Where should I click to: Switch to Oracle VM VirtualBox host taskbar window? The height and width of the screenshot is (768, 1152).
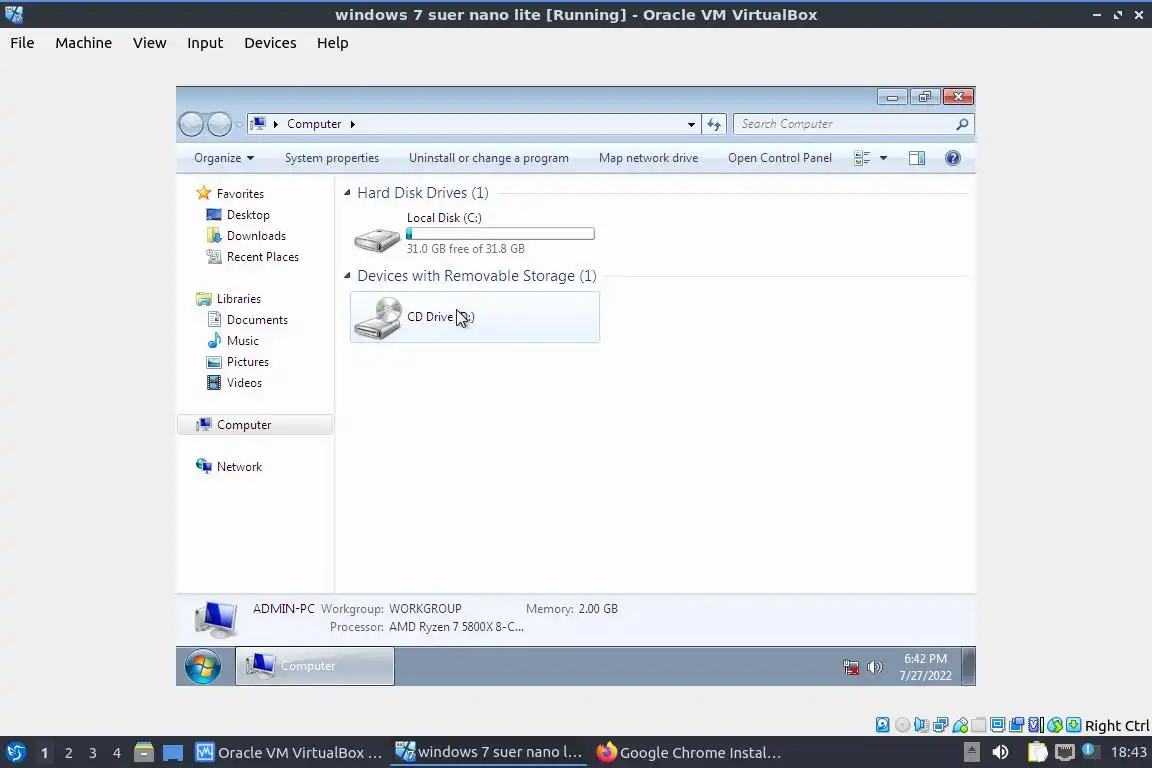tap(289, 753)
